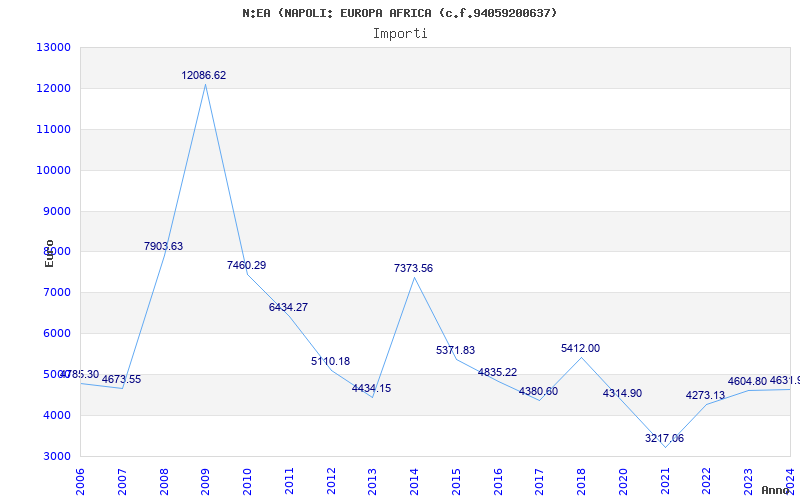Click the 2016 x-axis year label

click(498, 481)
